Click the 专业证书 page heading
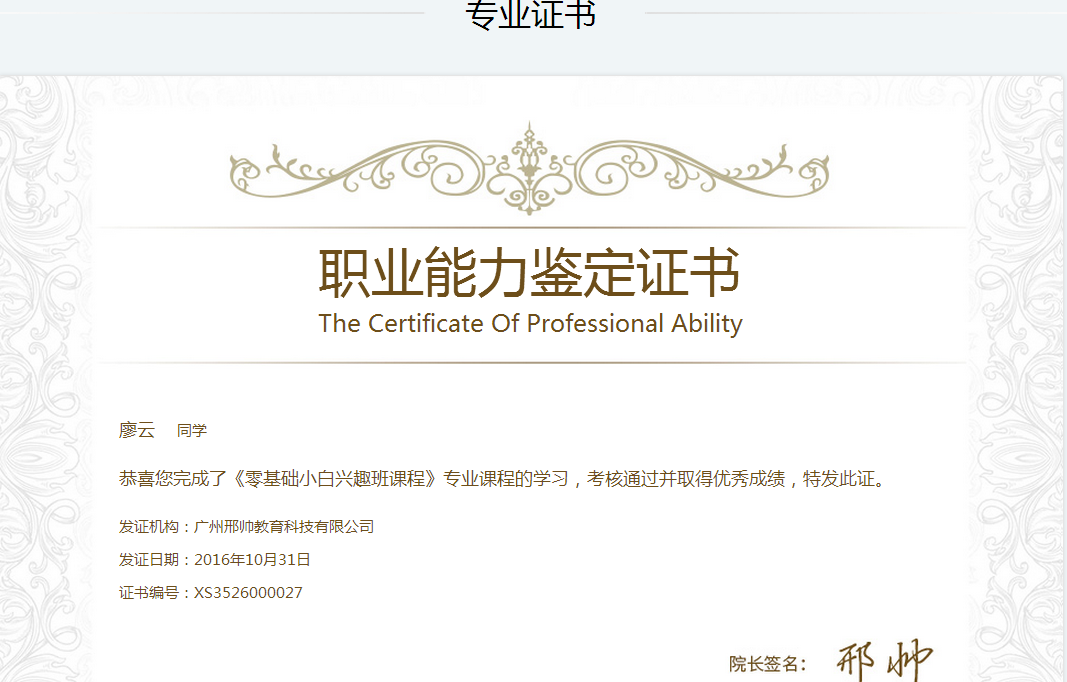The height and width of the screenshot is (682, 1067). point(531,15)
